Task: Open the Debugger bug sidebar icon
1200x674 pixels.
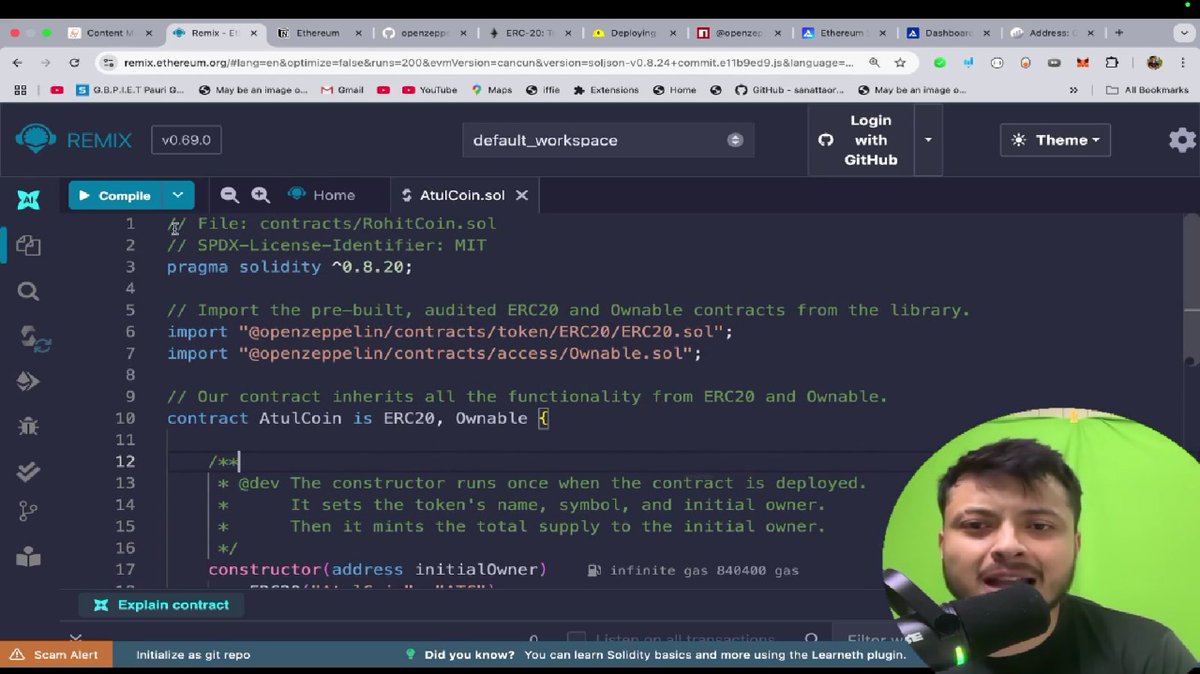Action: point(28,426)
